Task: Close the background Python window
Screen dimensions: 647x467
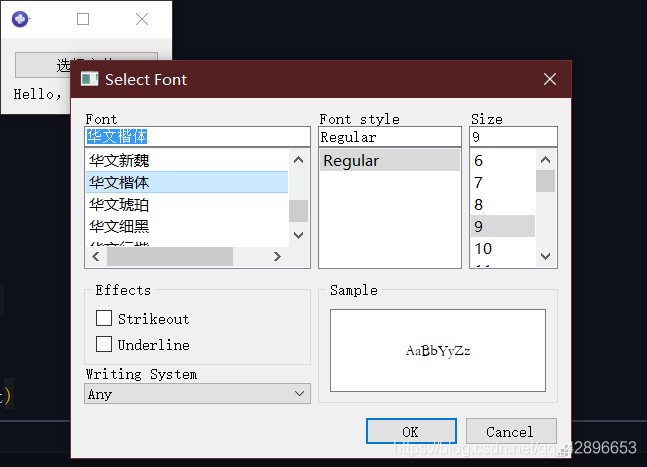Action: (x=142, y=19)
